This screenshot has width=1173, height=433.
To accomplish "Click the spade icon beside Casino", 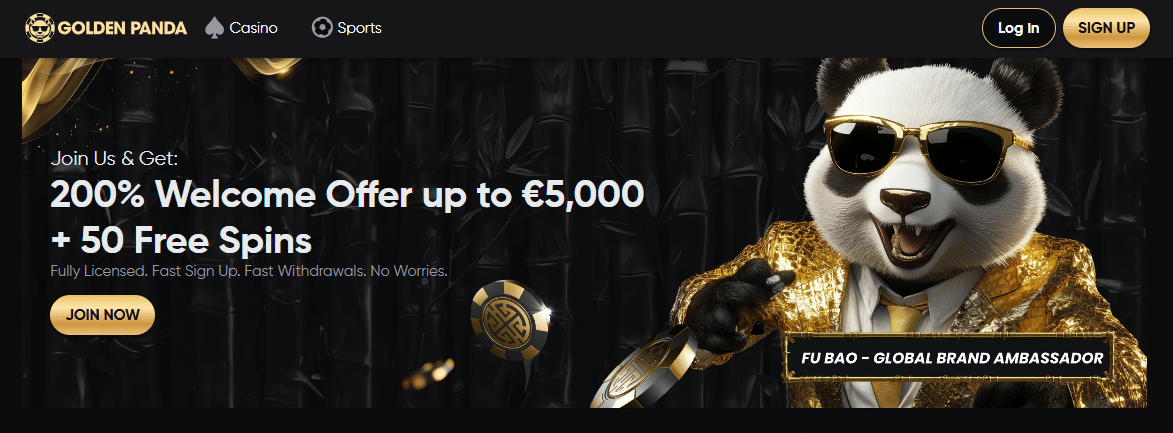I will click(215, 28).
